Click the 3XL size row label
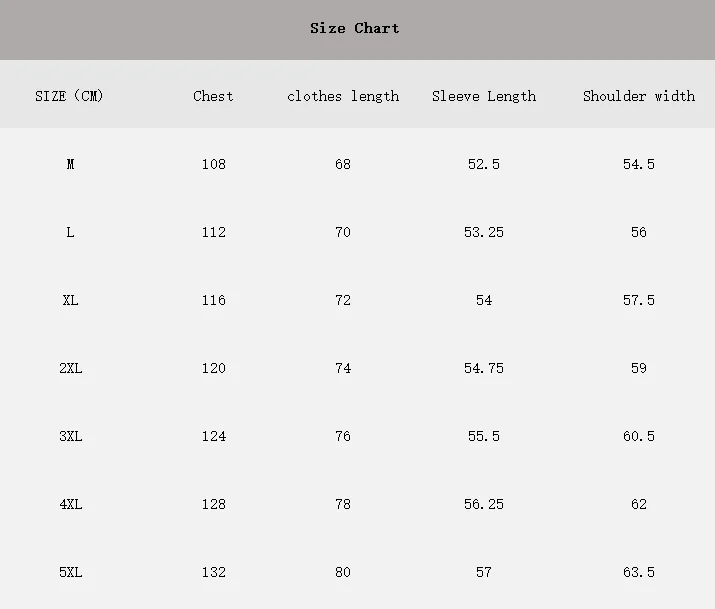 pos(71,436)
